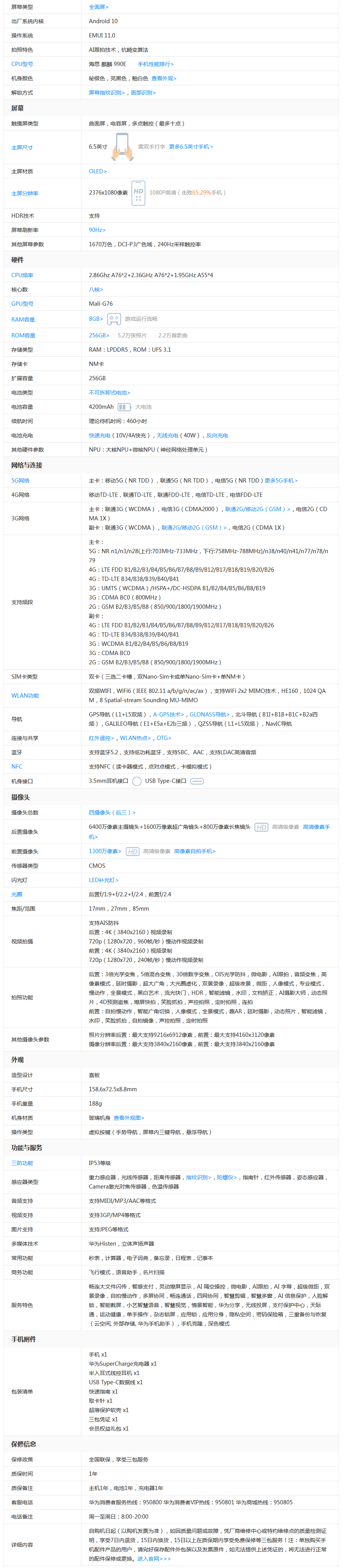Click the 'EMUI 11.0' operating system value
Viewport: 349px width, 1568px height.
102,35
